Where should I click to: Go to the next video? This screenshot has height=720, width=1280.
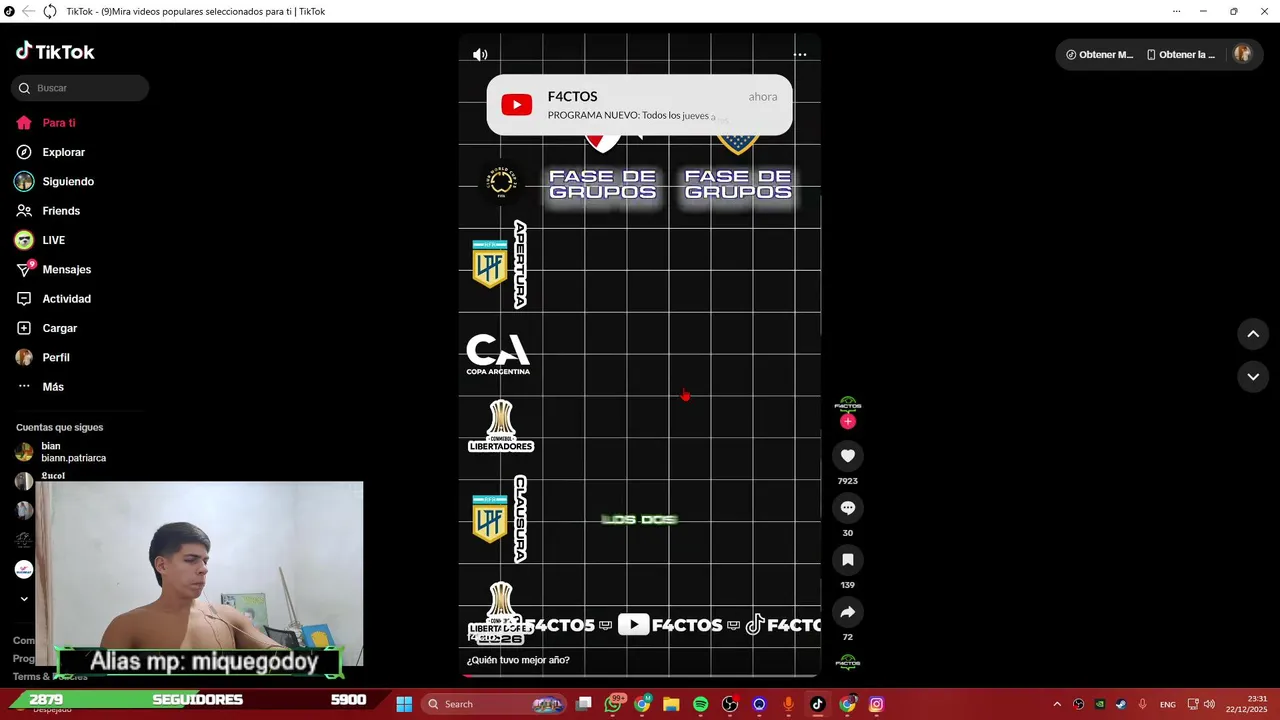[x=1253, y=377]
